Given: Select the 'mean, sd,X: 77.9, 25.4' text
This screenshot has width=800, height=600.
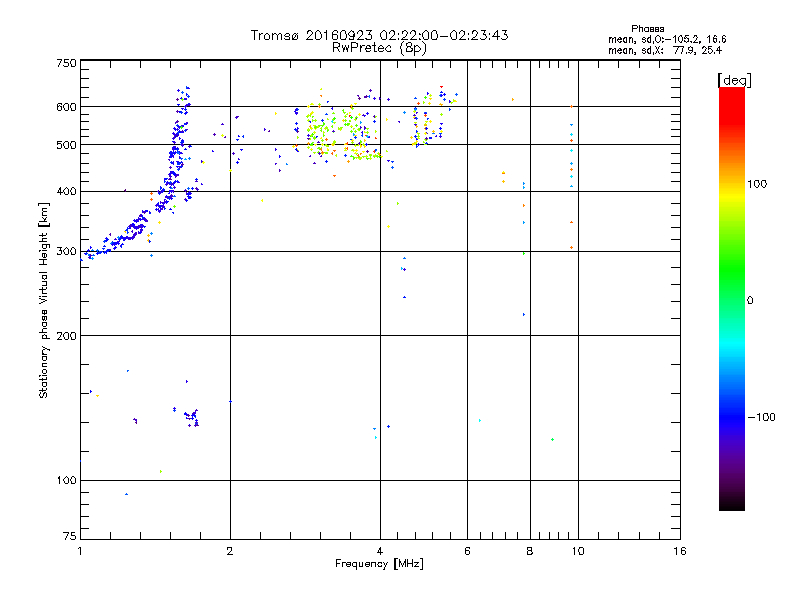Looking at the screenshot, I should (x=665, y=50).
